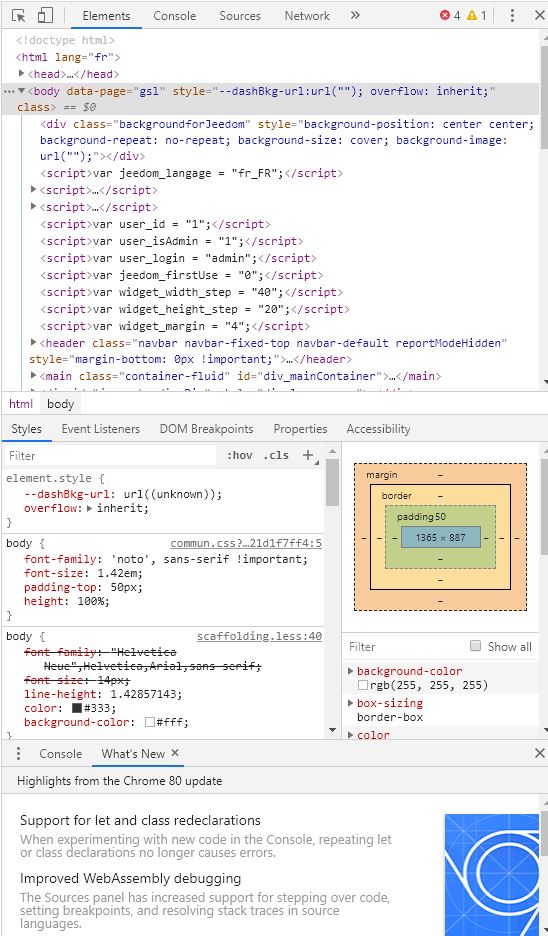Expand computed color property
548x936 pixels.
coord(350,735)
